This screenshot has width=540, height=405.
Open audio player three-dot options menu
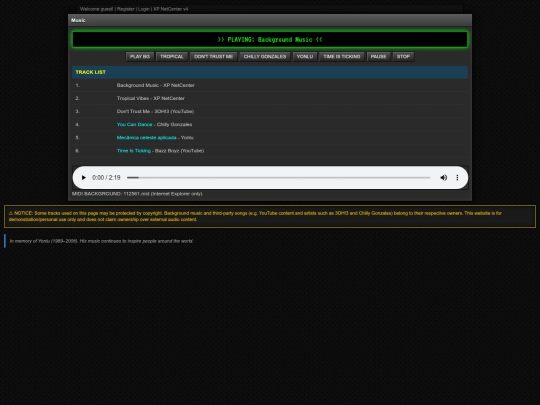tap(457, 178)
